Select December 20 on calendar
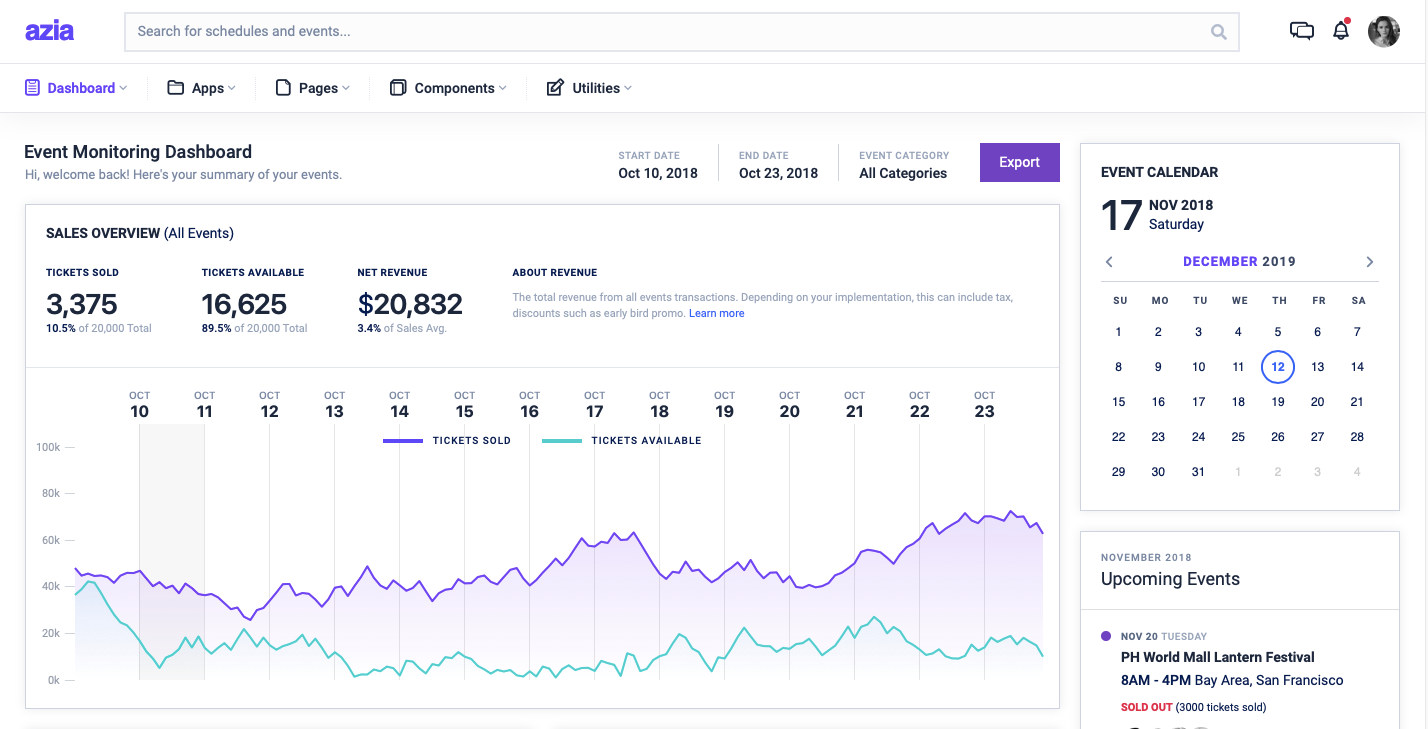Image resolution: width=1428 pixels, height=729 pixels. 1317,402
